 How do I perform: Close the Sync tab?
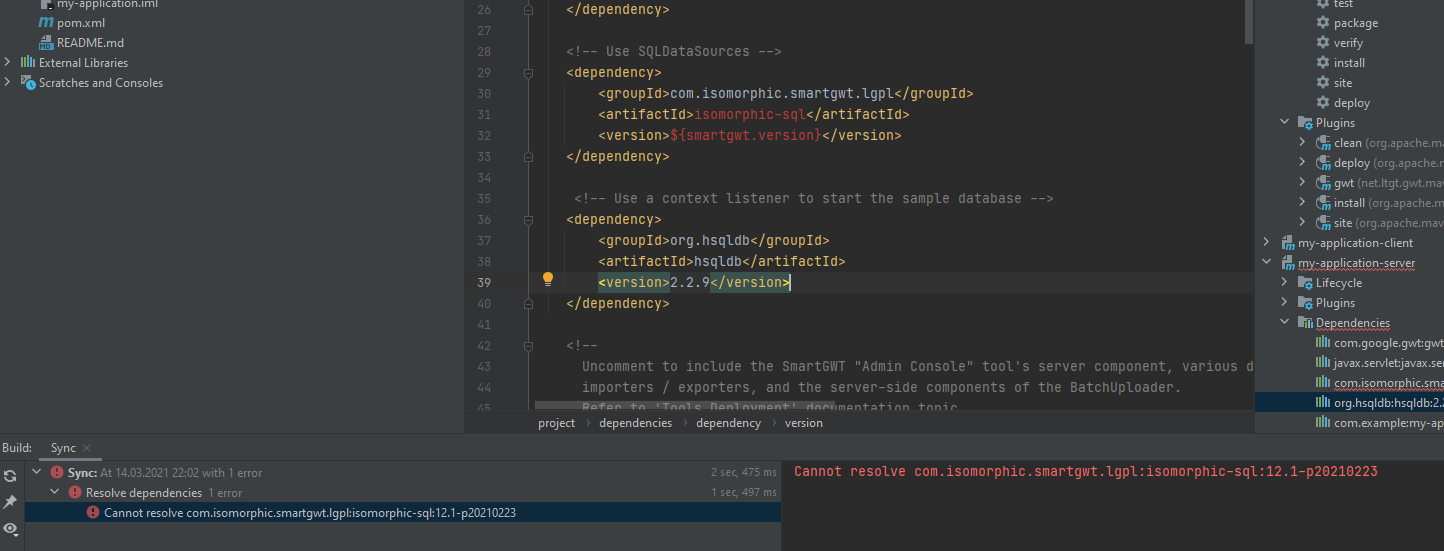[87, 449]
